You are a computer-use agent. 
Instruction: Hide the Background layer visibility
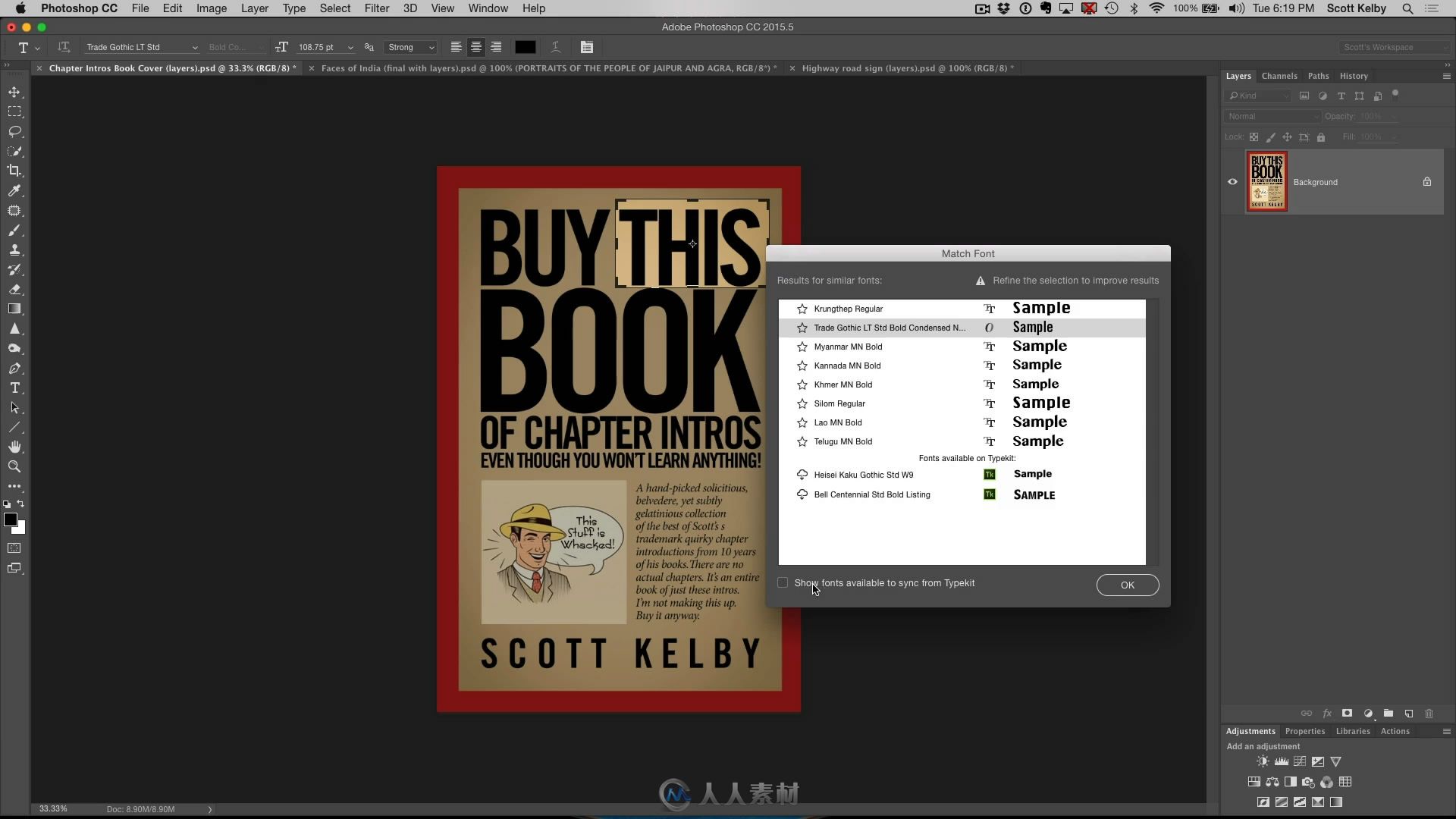click(1232, 182)
